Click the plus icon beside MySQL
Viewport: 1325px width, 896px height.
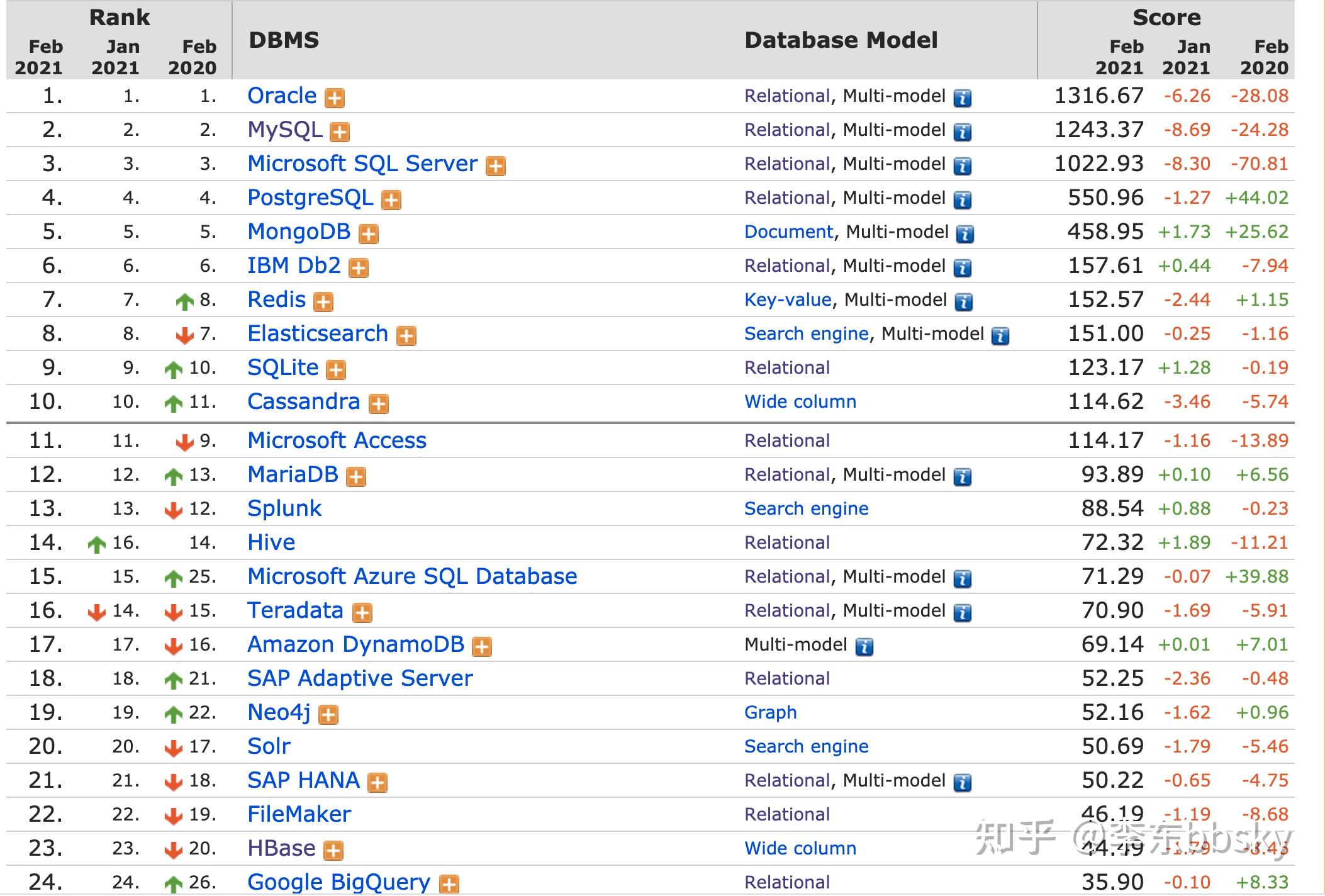point(340,132)
